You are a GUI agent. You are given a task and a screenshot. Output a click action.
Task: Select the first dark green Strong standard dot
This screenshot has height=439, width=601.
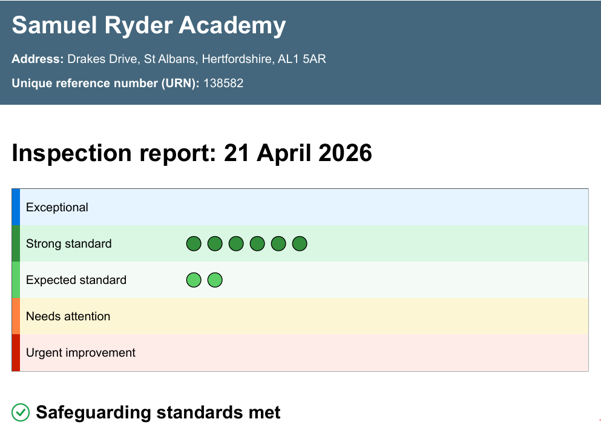pos(194,243)
